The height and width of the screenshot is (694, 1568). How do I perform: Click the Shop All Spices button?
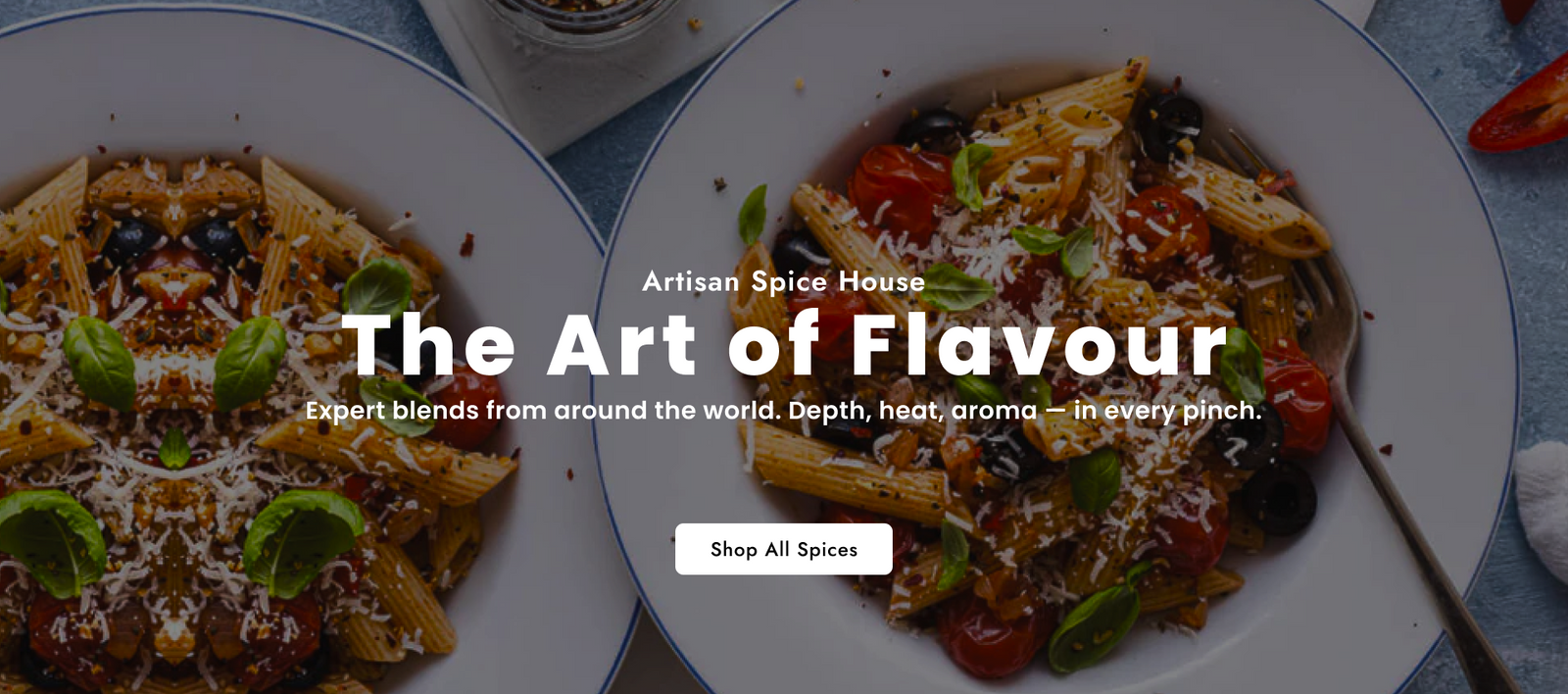(x=783, y=549)
